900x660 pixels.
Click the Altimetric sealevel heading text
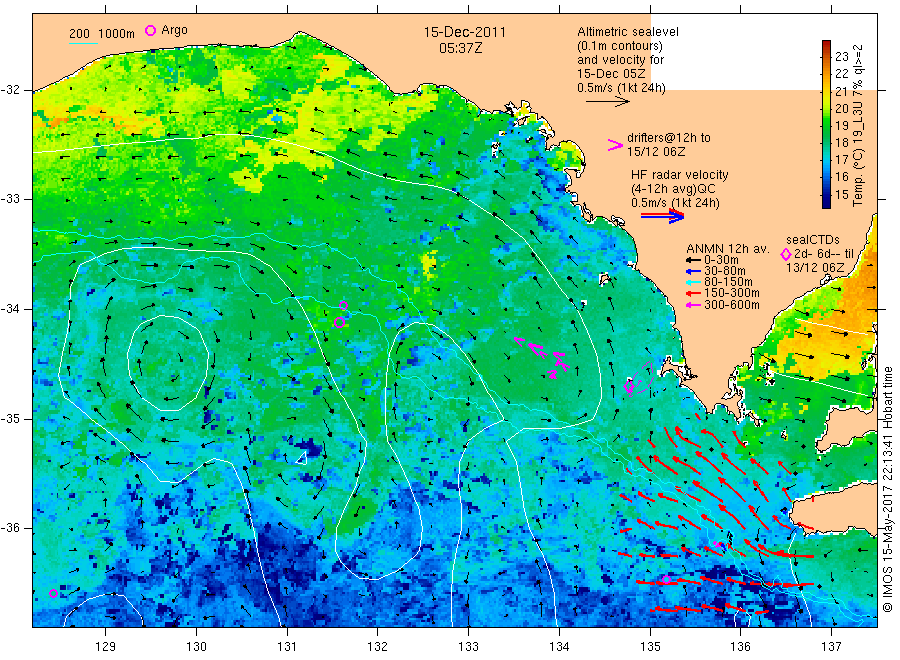628,32
